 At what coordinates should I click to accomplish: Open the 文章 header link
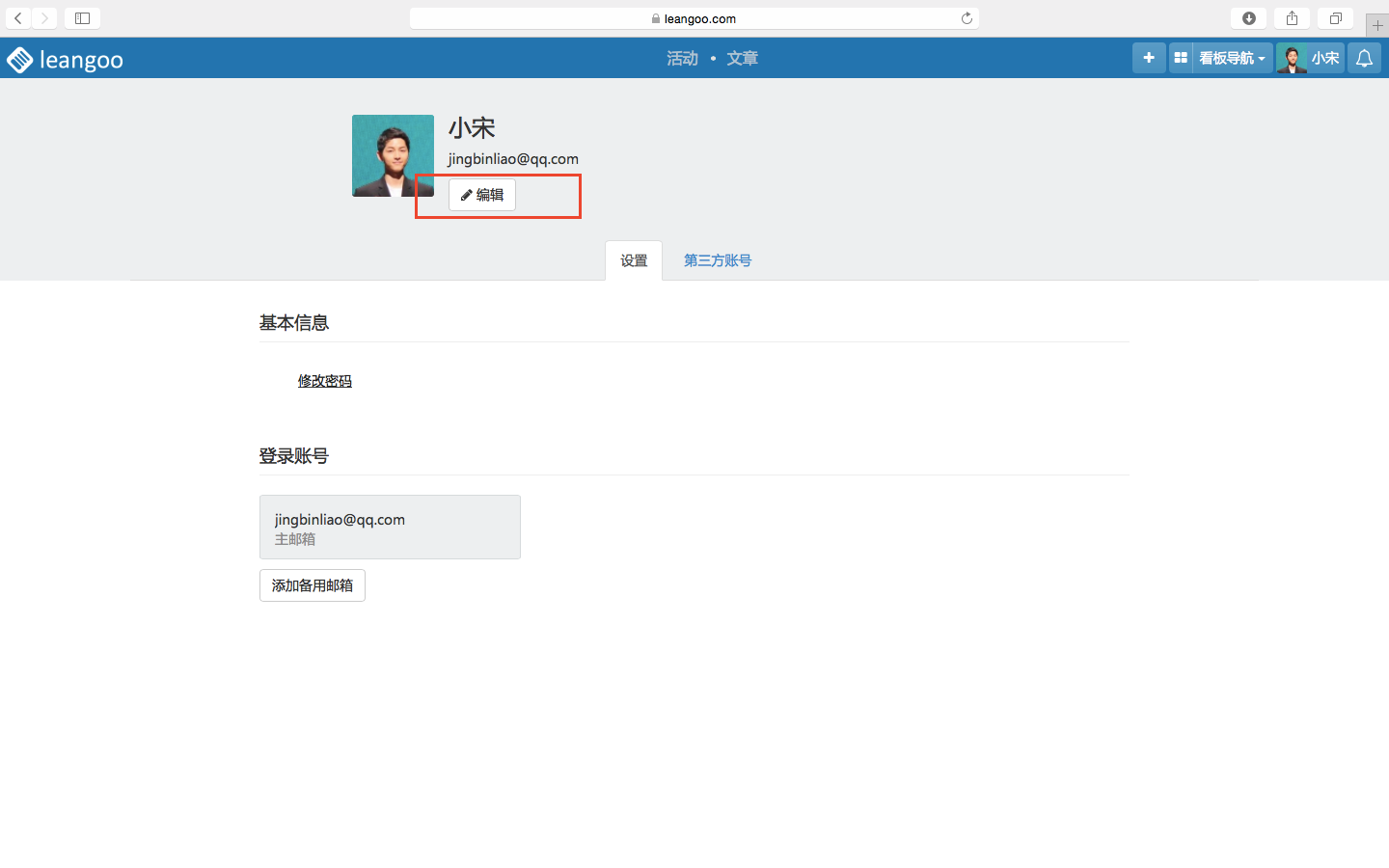point(743,59)
